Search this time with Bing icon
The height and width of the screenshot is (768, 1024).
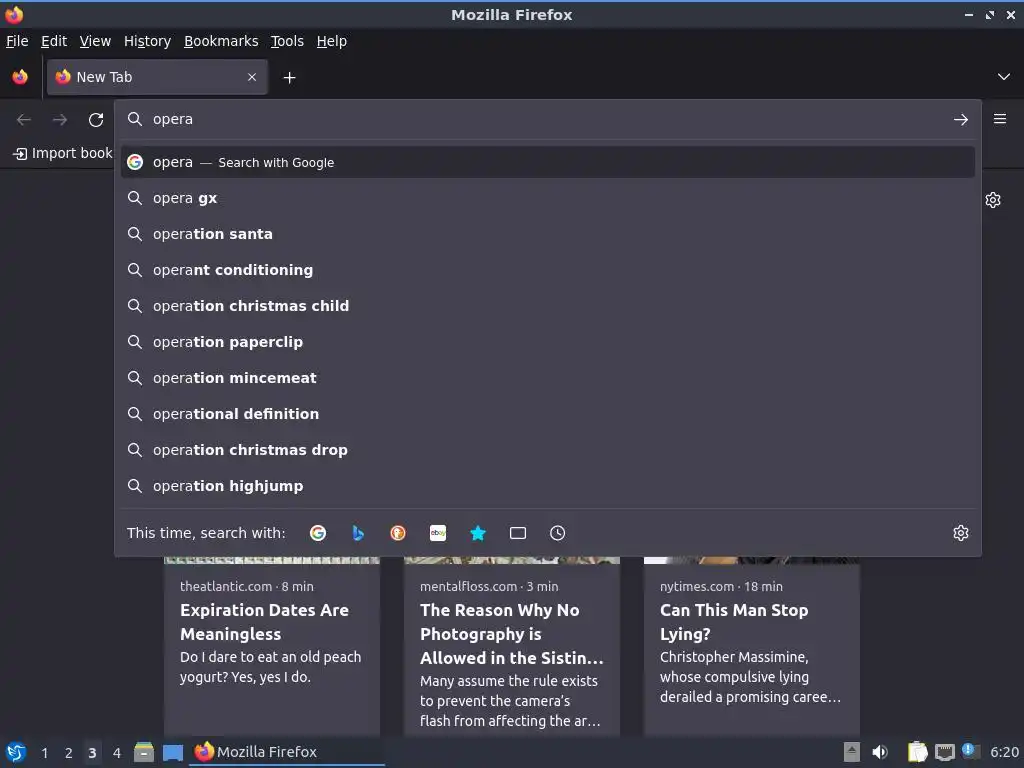(x=358, y=533)
